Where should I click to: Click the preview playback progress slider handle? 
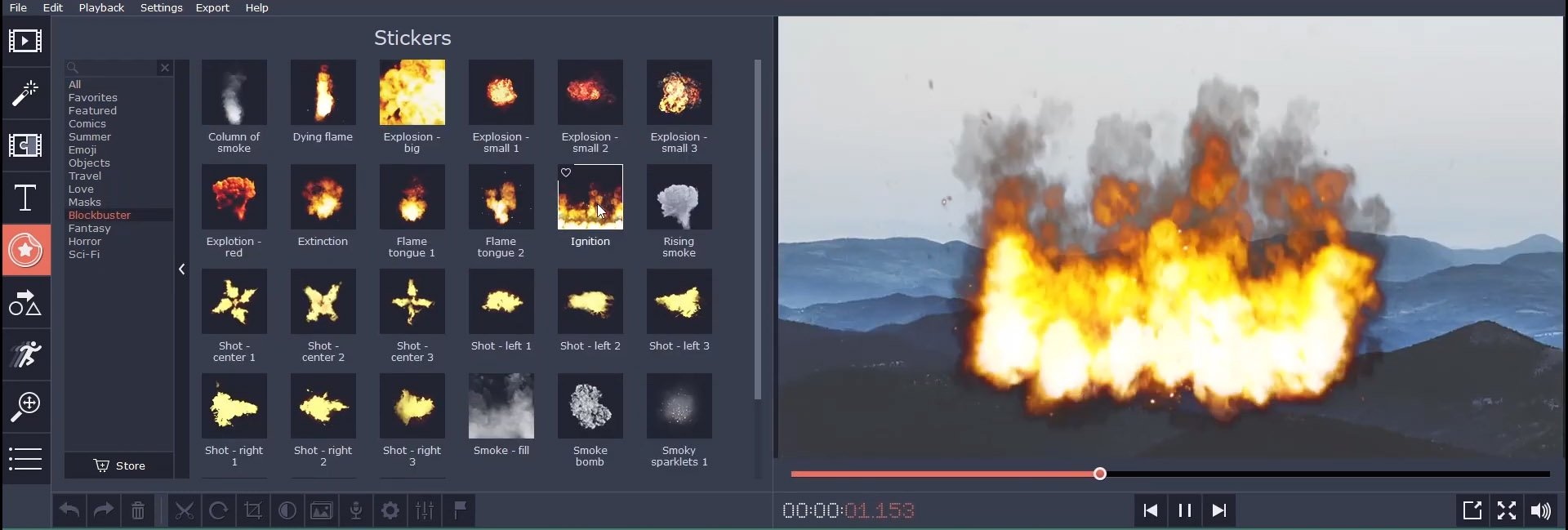pos(1100,474)
